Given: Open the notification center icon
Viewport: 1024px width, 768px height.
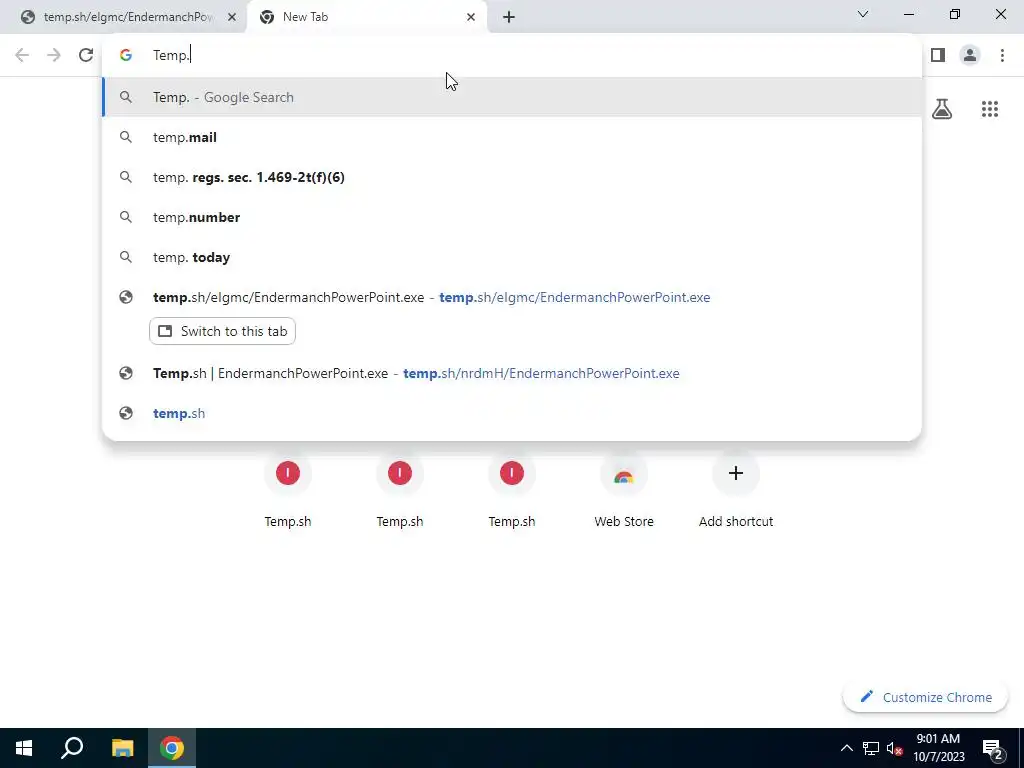Looking at the screenshot, I should coord(993,748).
